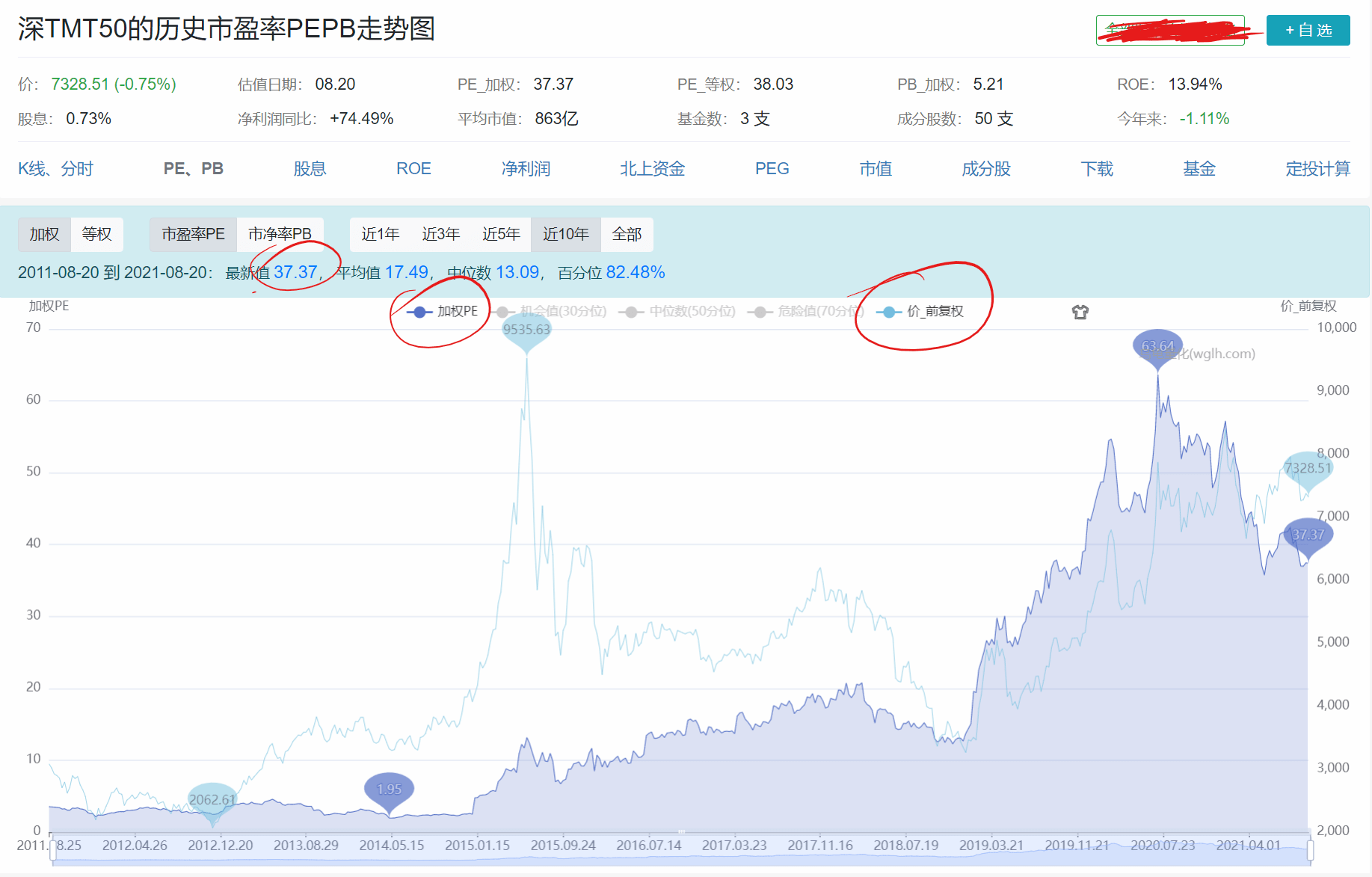Viewport: 1372px width, 877px height.
Task: Open the 市值 tab
Action: [876, 169]
